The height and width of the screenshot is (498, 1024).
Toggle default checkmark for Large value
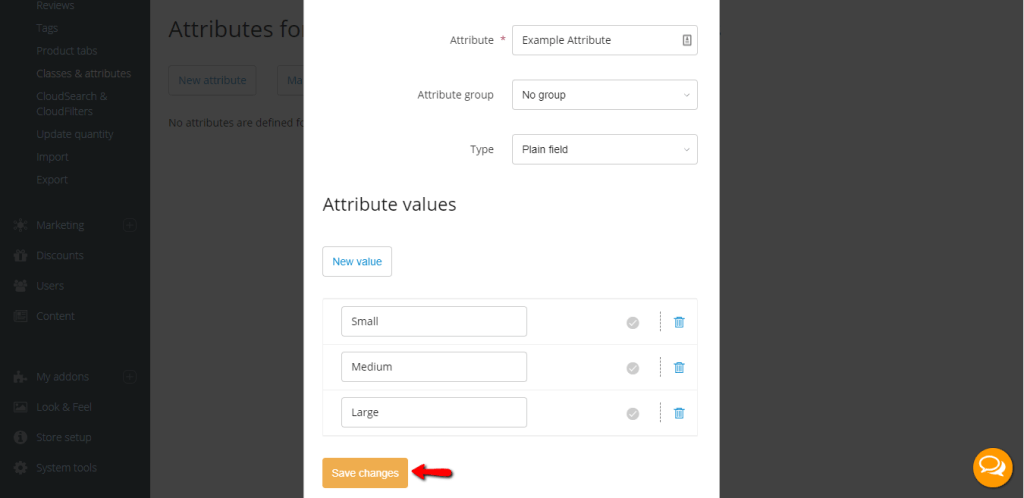pos(633,414)
